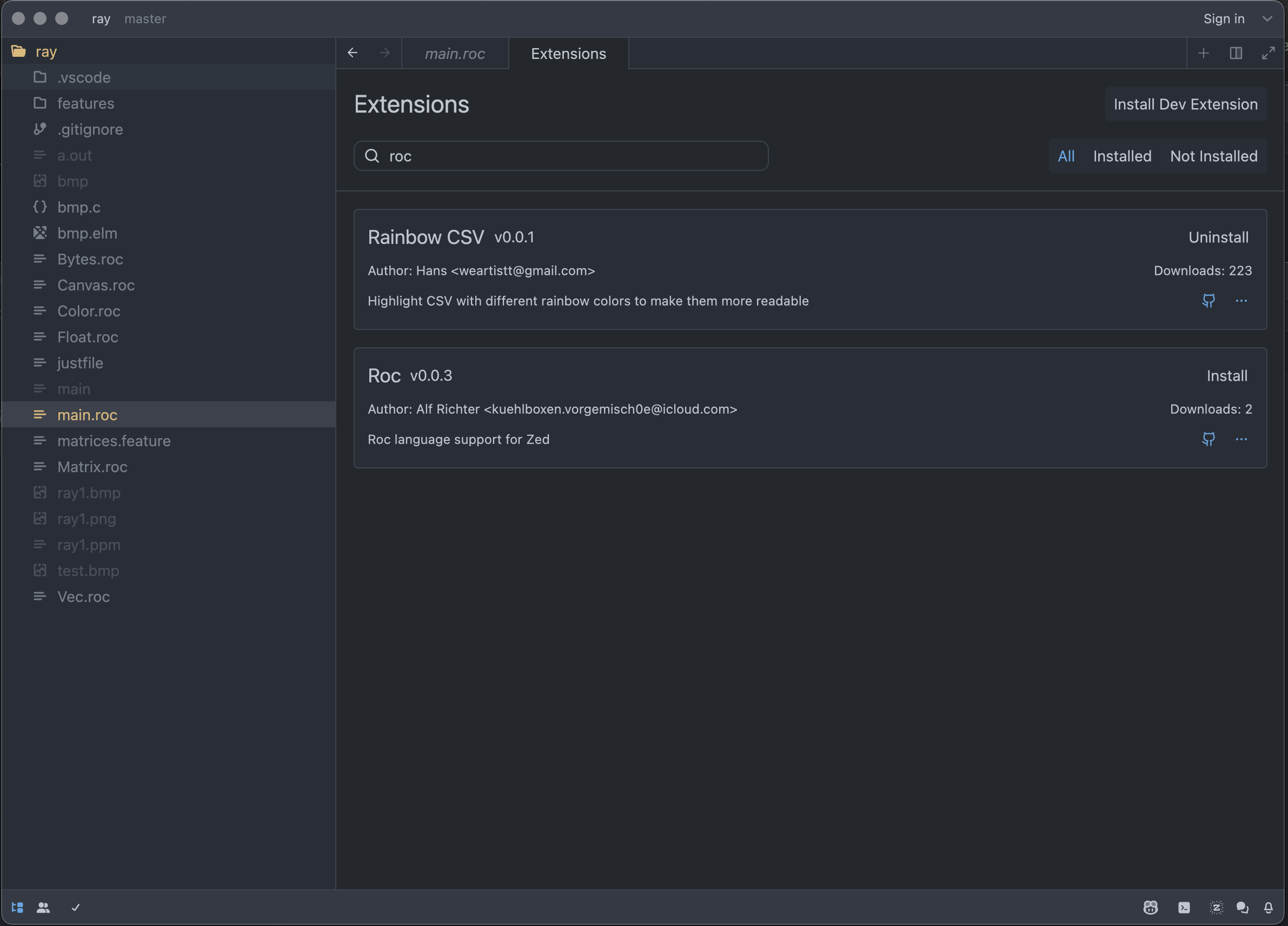Screen dimensions: 1288x926
Task: Open ray1.bmp image file
Action: (168, 493)
